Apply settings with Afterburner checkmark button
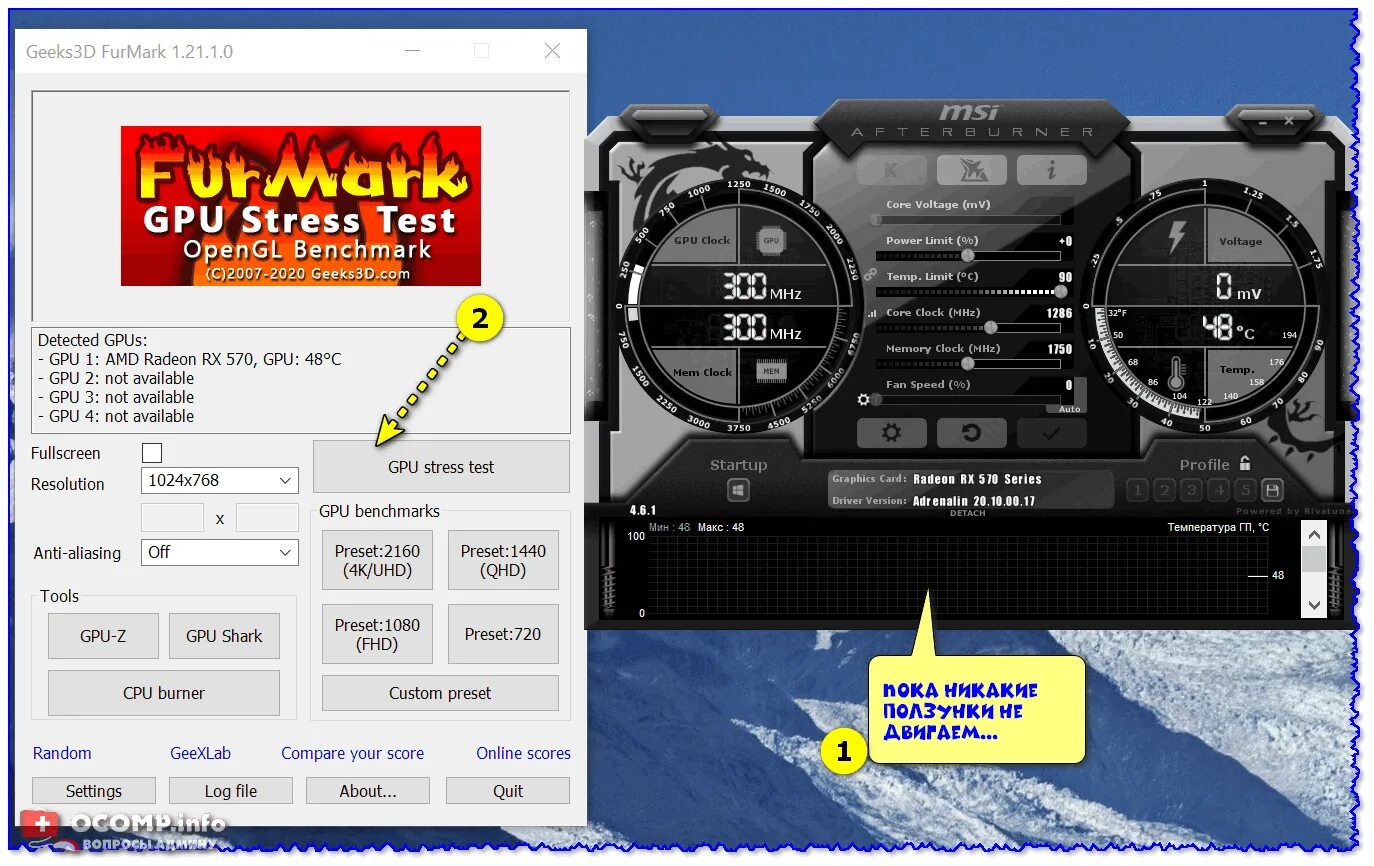This screenshot has height=866, width=1374. [x=1051, y=433]
